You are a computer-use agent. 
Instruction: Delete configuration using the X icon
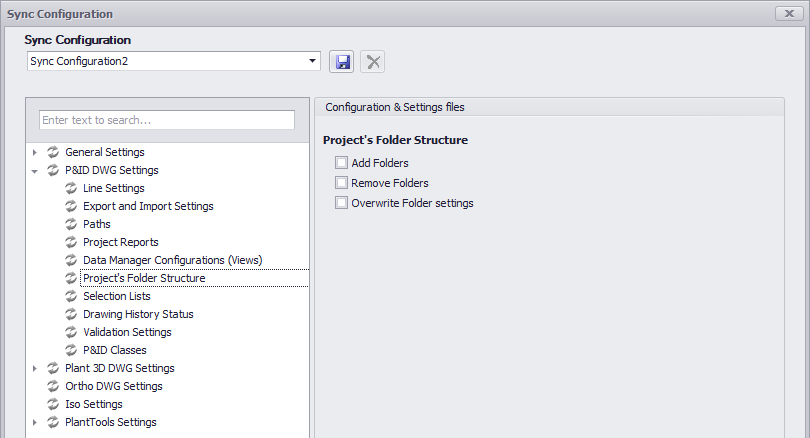pos(372,62)
